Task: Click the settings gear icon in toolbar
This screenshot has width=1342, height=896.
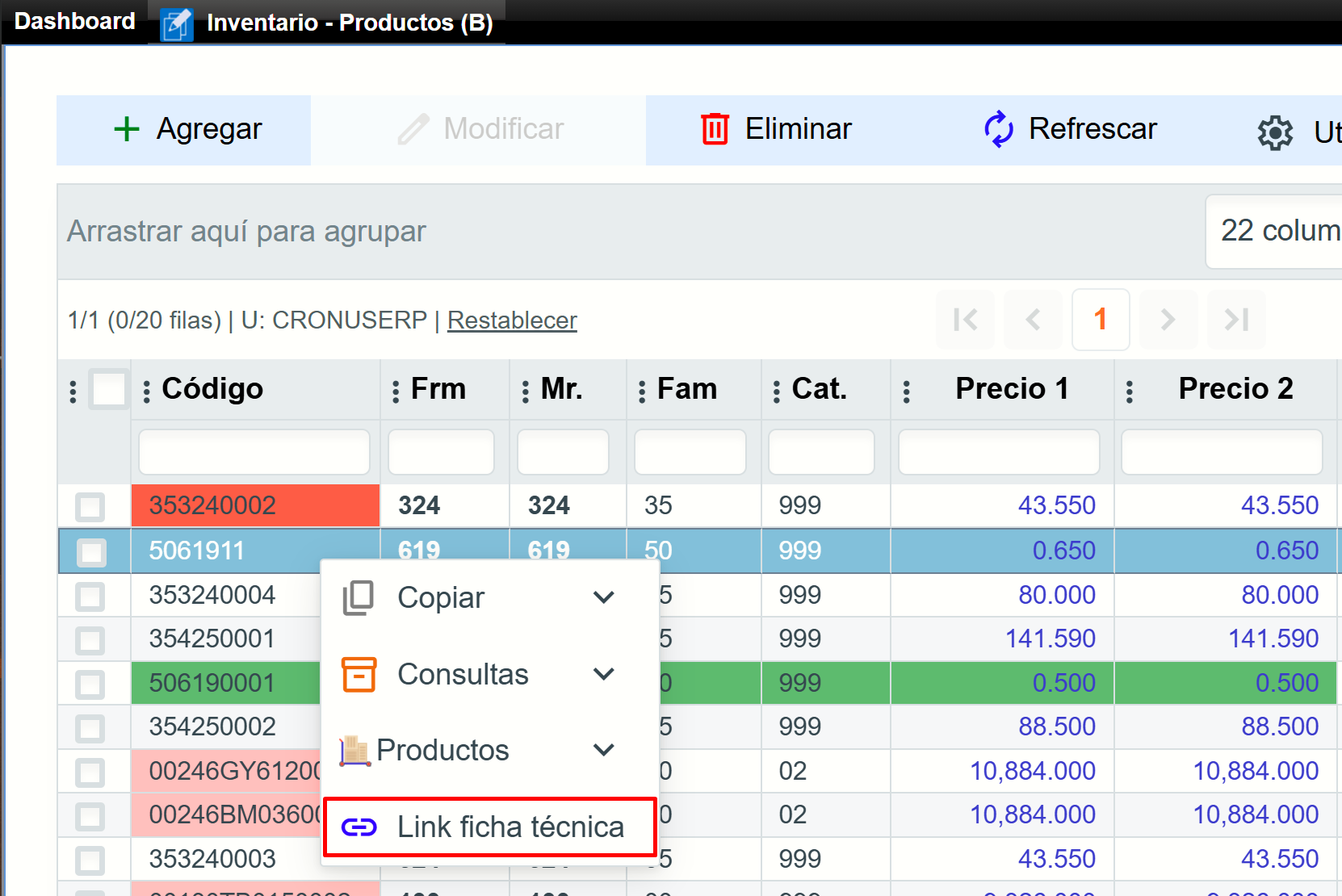Action: click(1275, 132)
